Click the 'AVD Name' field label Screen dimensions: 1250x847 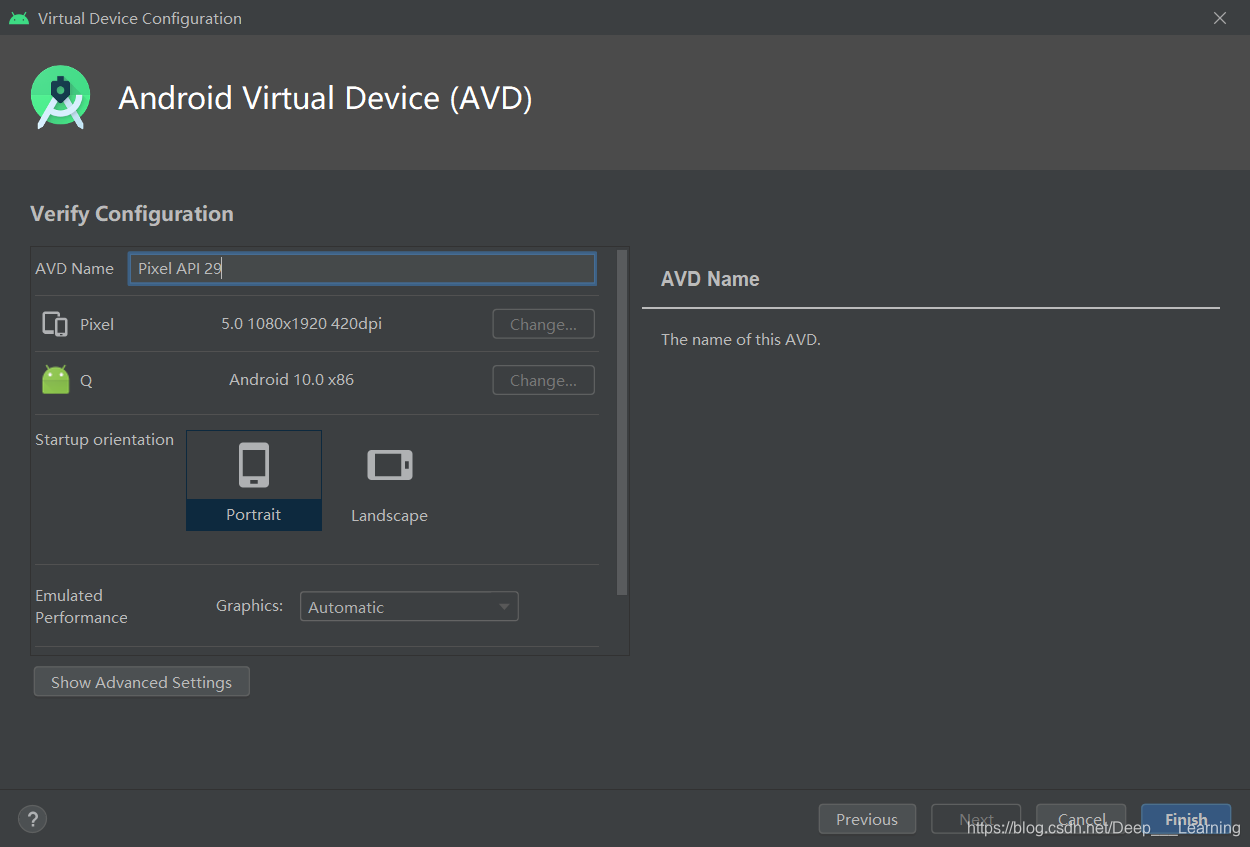pyautogui.click(x=74, y=269)
